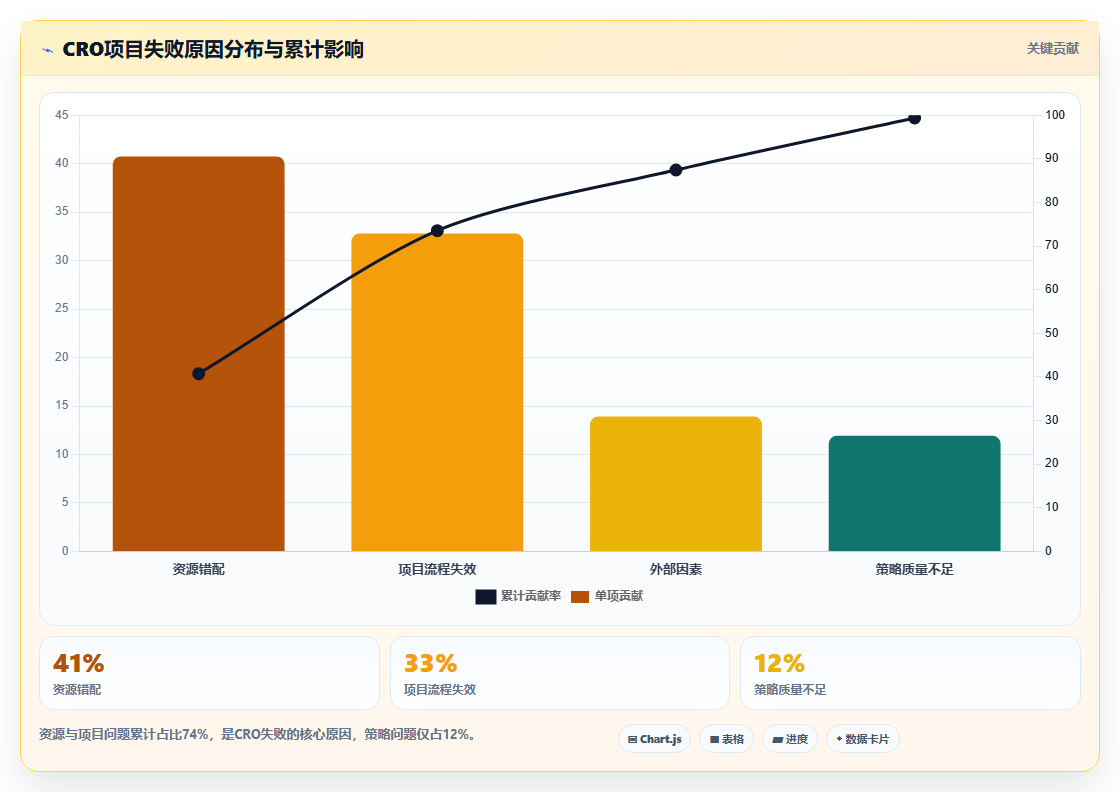Click the 关键贡献 label in the header
1120x792 pixels.
(x=1052, y=49)
